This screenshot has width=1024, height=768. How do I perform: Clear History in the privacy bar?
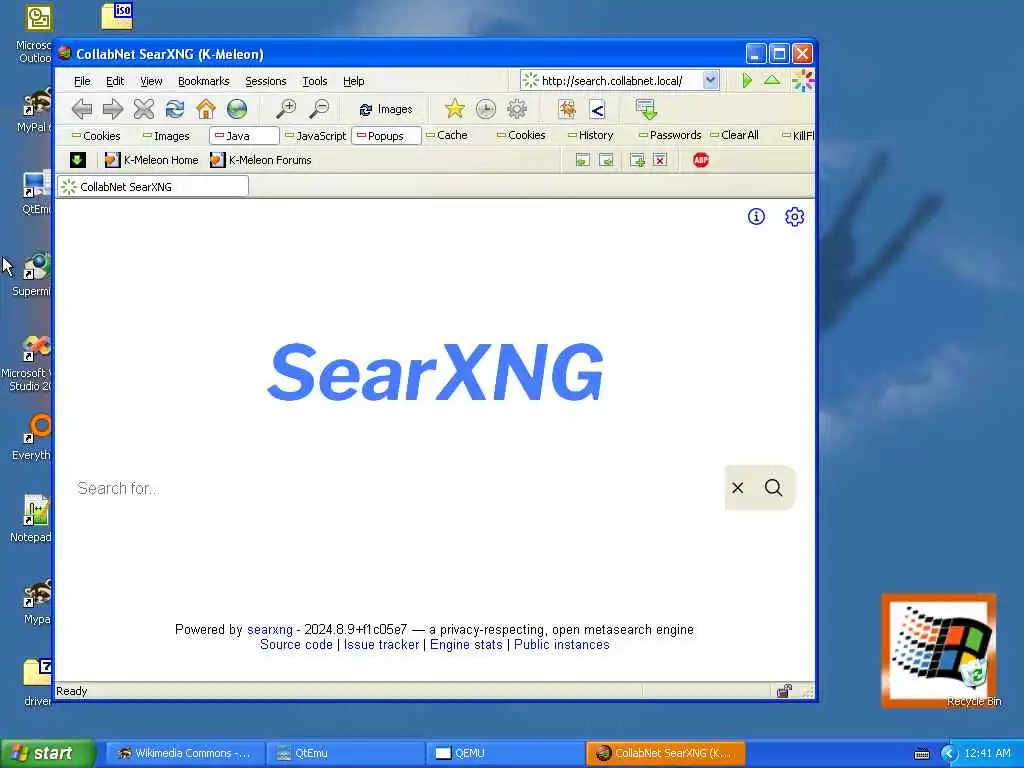click(x=591, y=135)
